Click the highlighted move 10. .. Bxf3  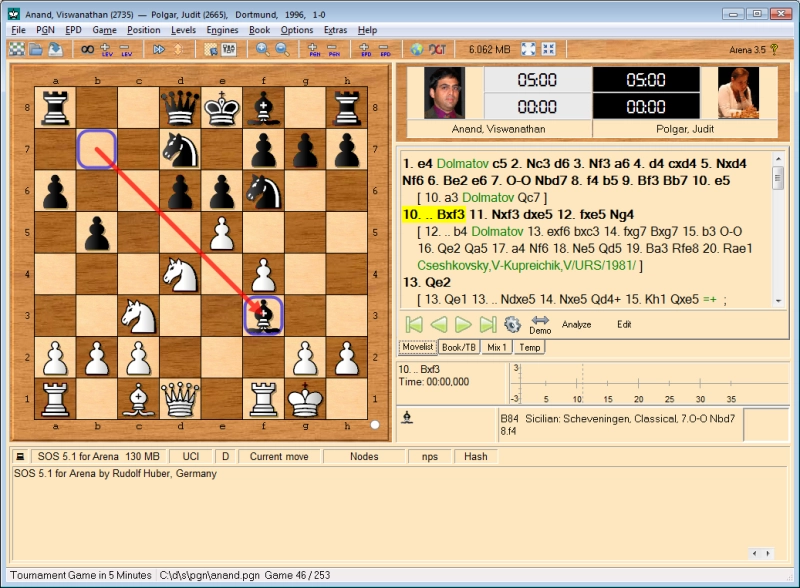pos(434,214)
